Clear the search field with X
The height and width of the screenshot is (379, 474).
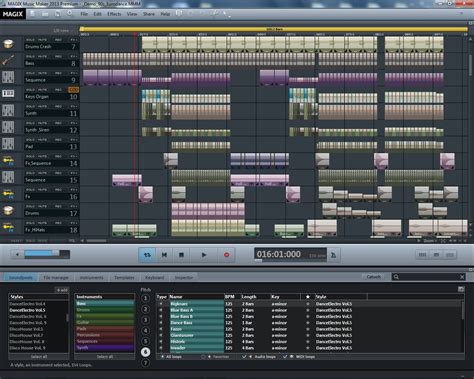click(x=462, y=277)
